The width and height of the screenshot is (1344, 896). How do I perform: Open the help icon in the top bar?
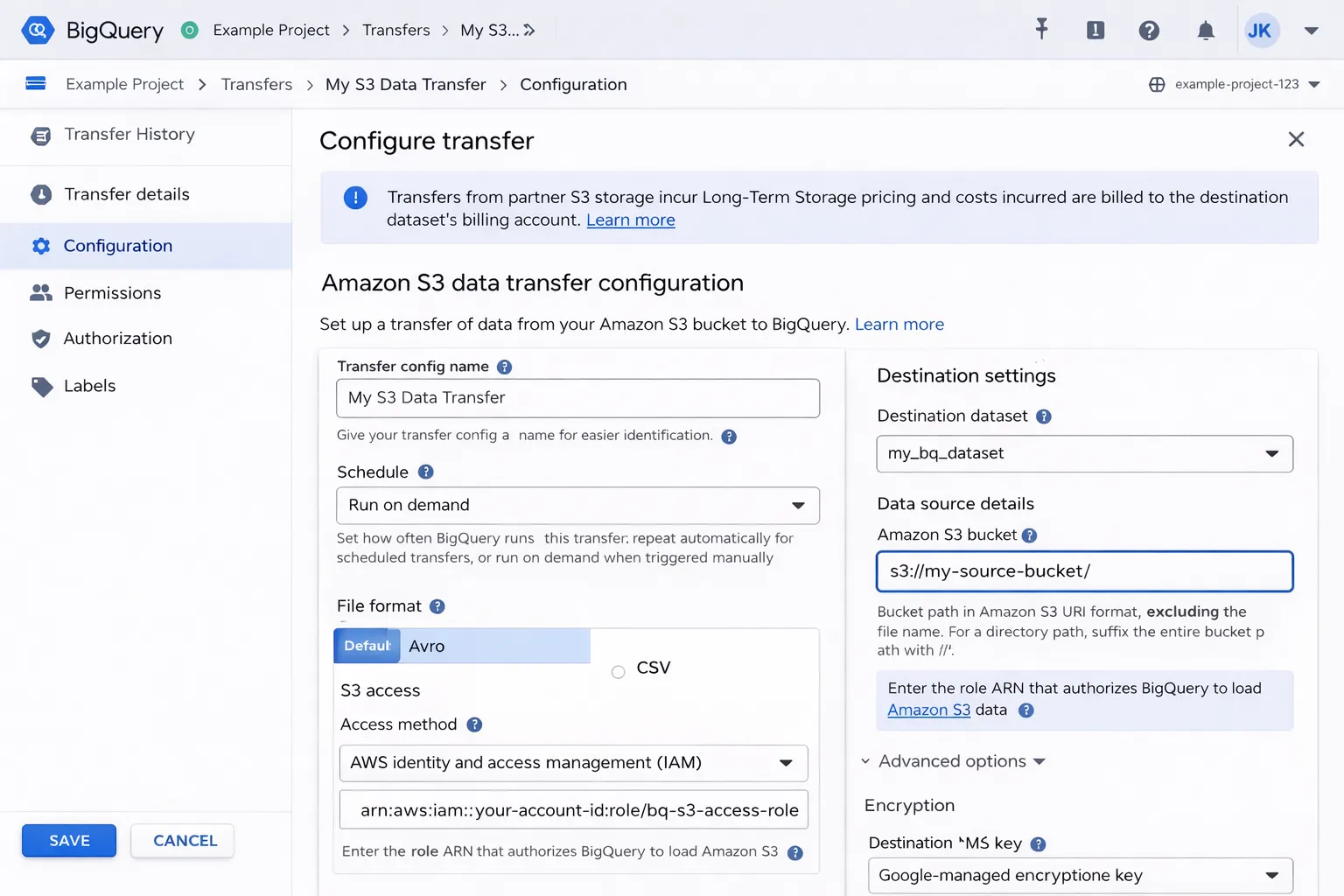coord(1149,29)
